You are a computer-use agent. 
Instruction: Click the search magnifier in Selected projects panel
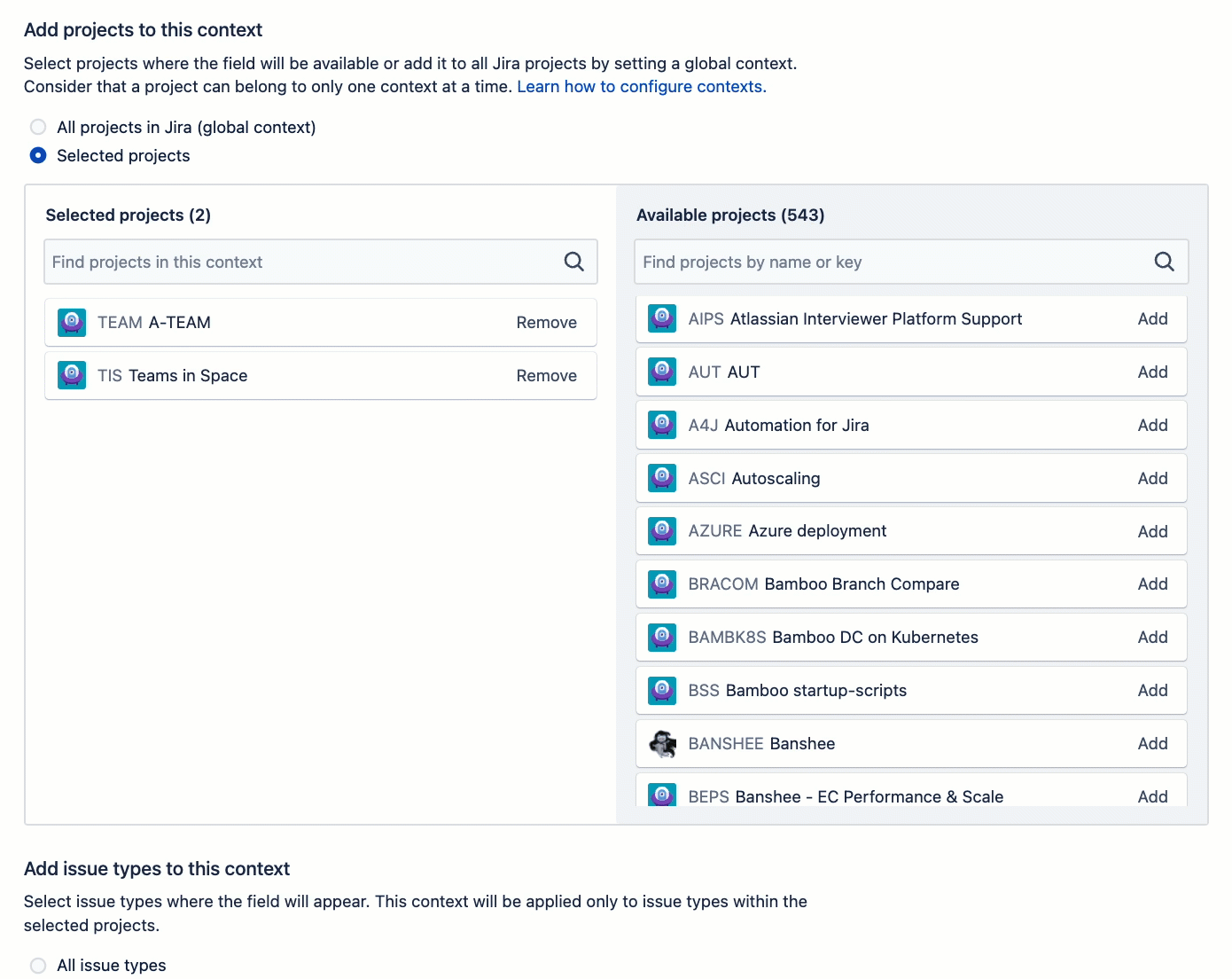click(573, 262)
